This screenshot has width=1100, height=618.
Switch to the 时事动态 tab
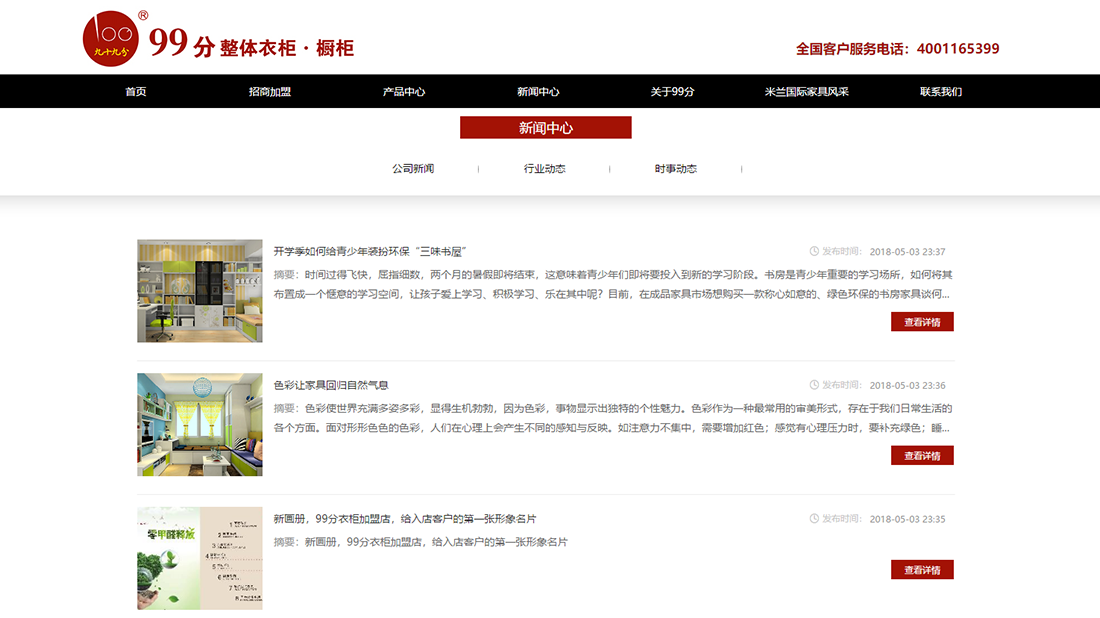coord(675,168)
